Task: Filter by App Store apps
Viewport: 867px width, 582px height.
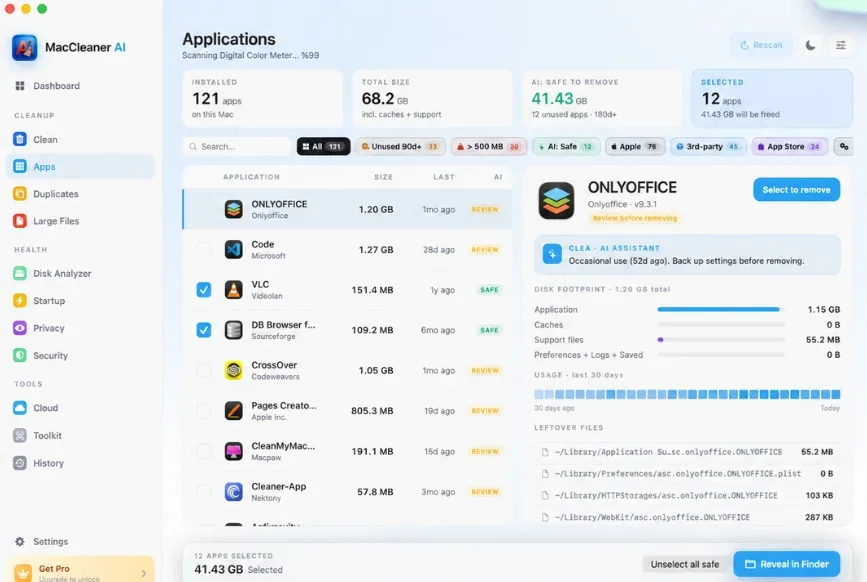Action: click(790, 146)
